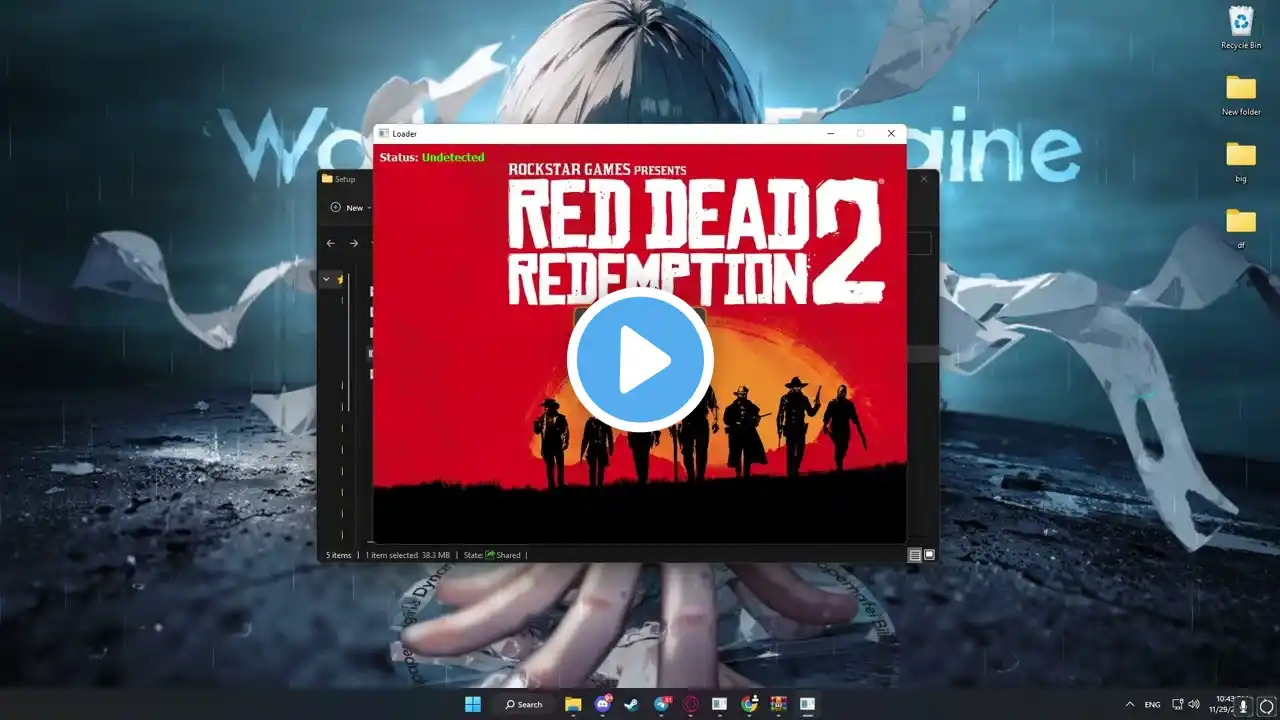Click the 'Loader' window title text
1280x720 pixels.
click(x=405, y=133)
